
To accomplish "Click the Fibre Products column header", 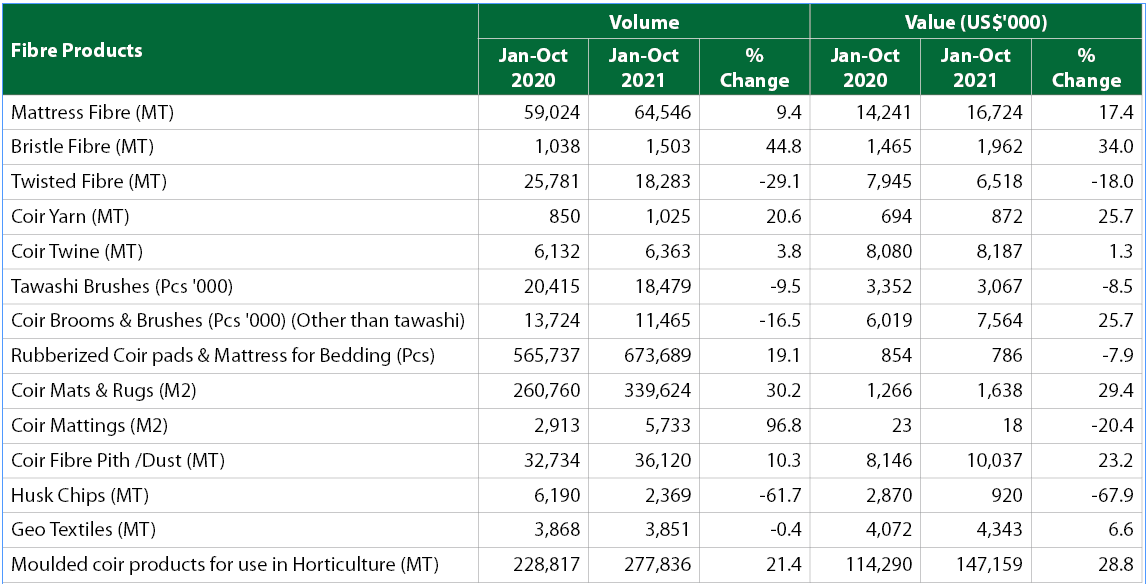I will coord(77,50).
